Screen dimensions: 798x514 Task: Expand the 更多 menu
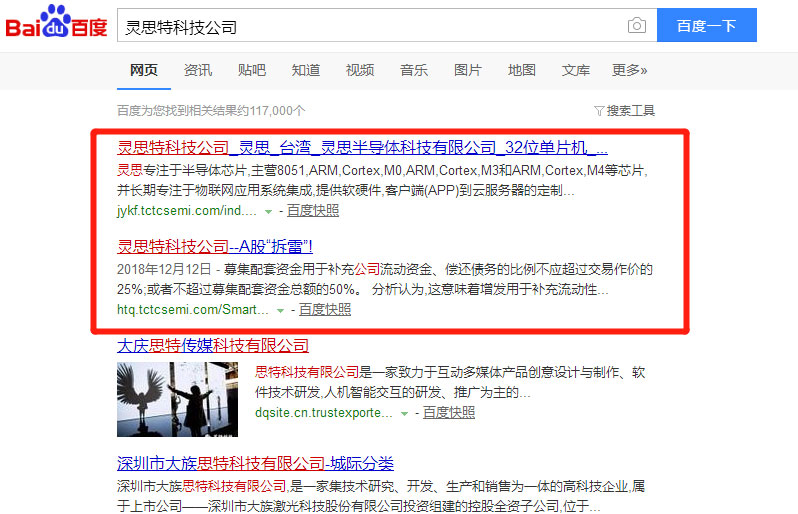click(629, 70)
